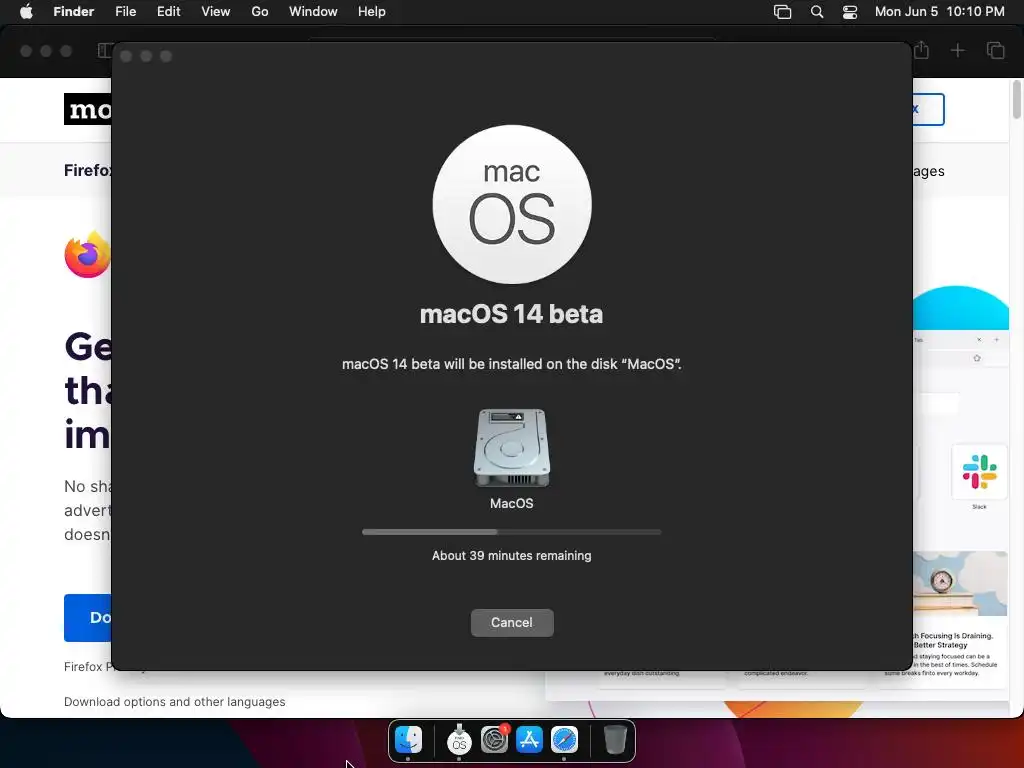Open App Store from the Dock

pos(530,740)
